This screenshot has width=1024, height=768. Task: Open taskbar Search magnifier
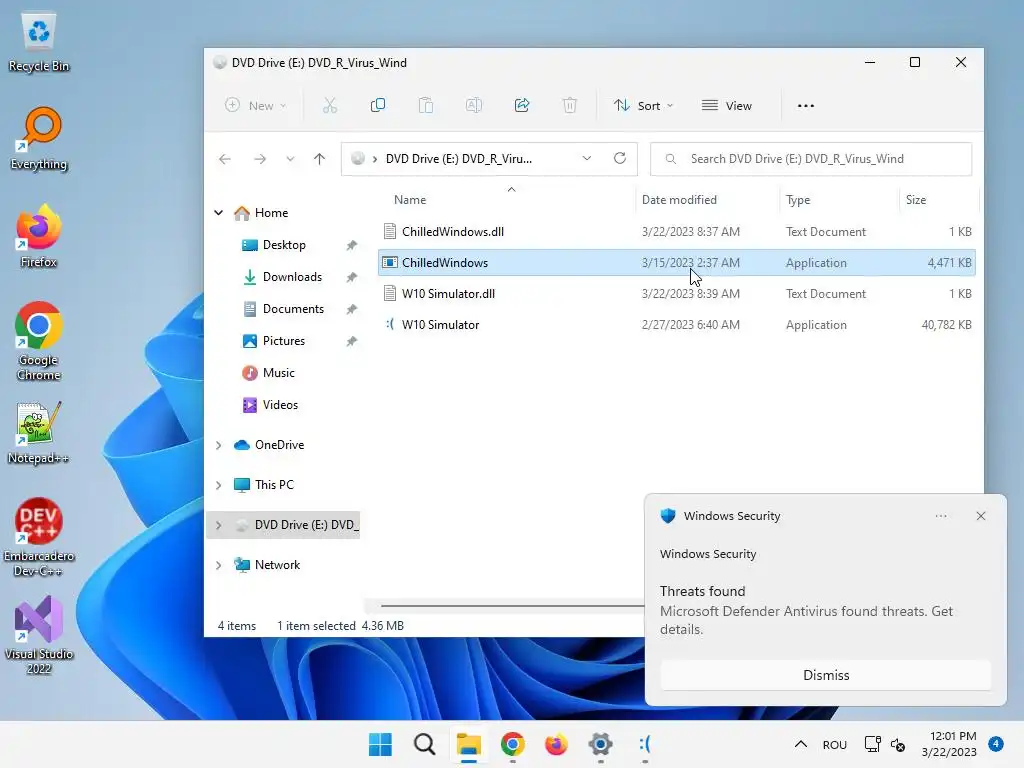click(424, 744)
